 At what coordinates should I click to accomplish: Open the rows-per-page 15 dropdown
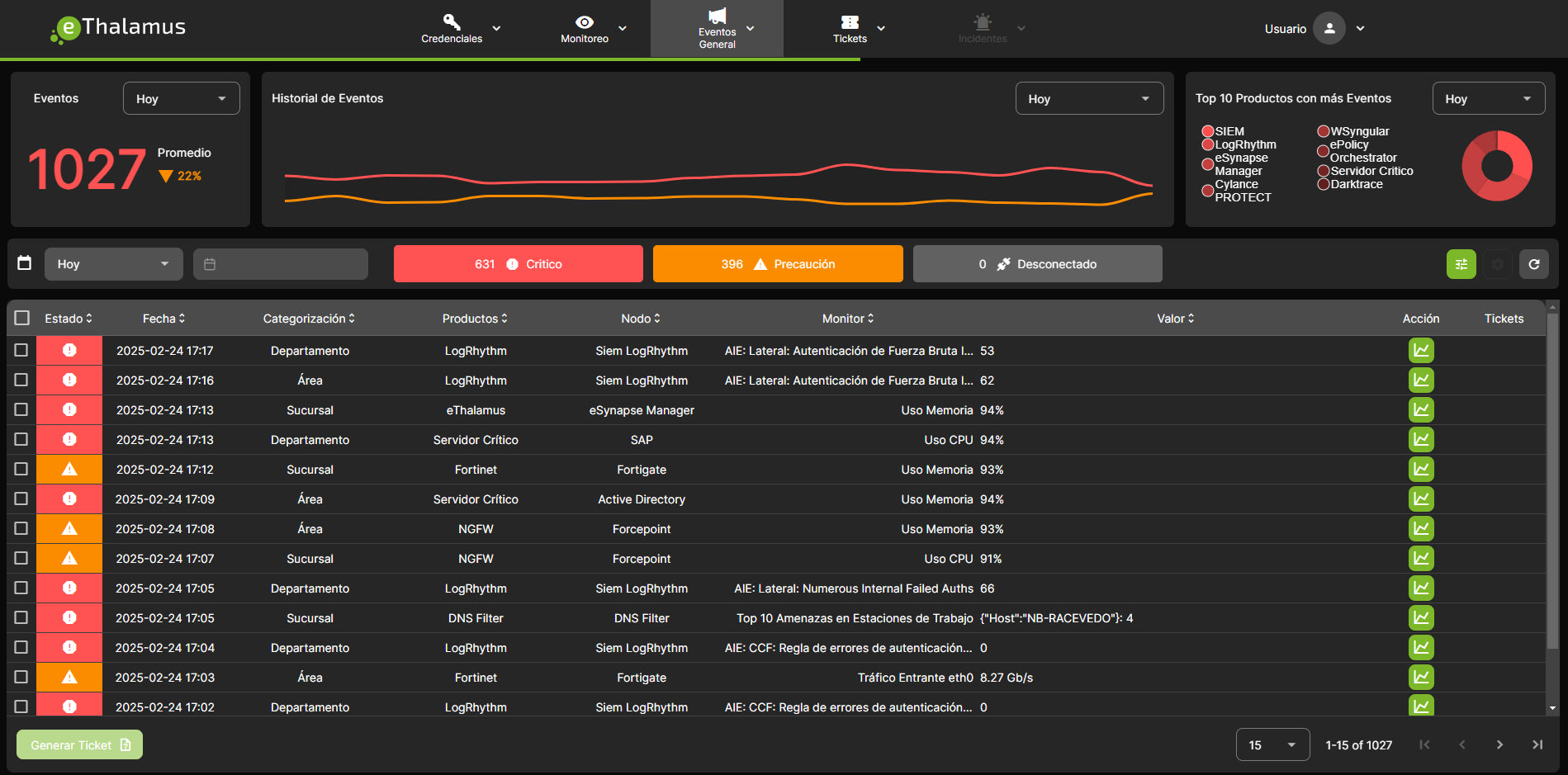pyautogui.click(x=1272, y=744)
